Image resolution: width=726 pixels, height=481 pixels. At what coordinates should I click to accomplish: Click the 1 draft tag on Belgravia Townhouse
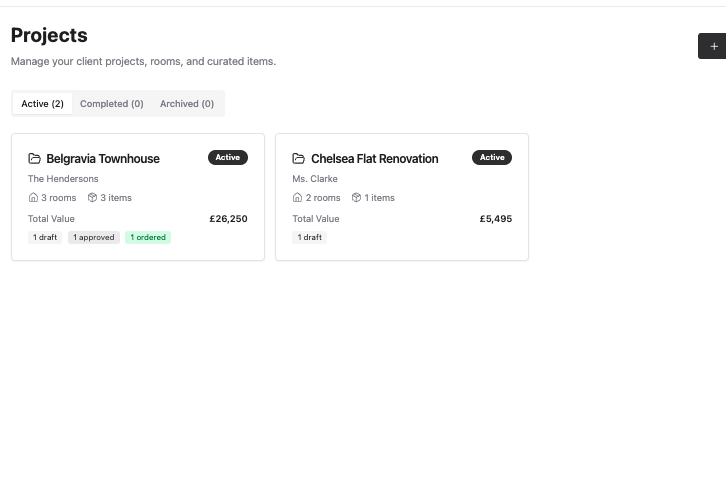pyautogui.click(x=45, y=238)
